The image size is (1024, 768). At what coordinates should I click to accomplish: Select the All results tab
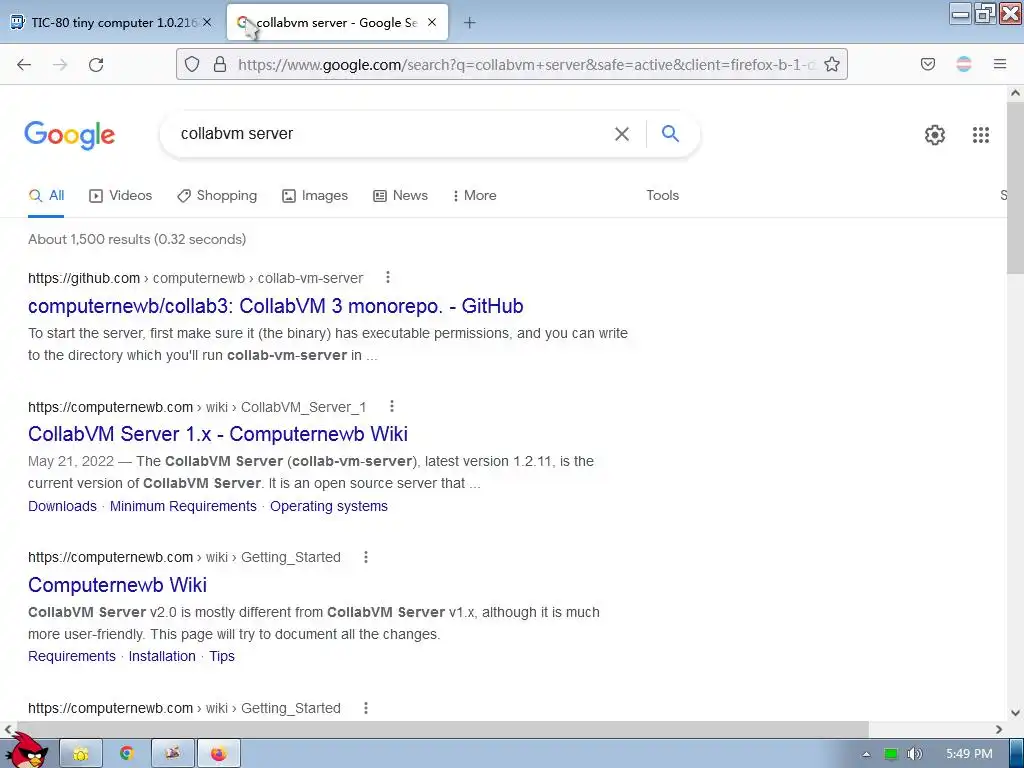pyautogui.click(x=46, y=195)
